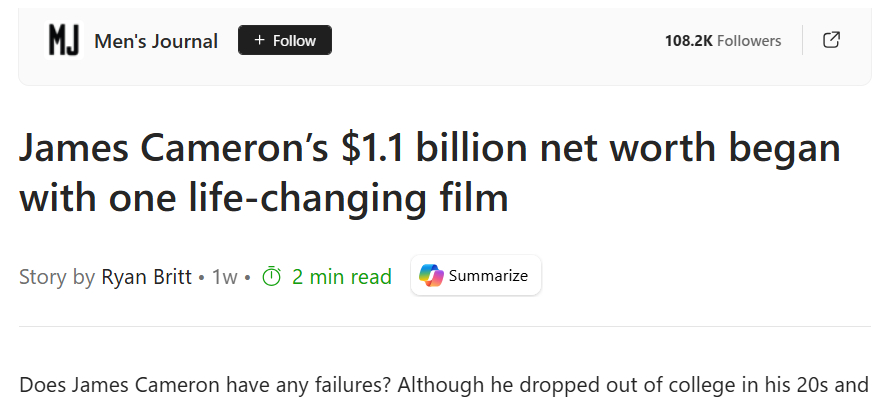Viewport: 885px width, 406px height.
Task: Open the Men's Journal publisher name link
Action: 155,41
